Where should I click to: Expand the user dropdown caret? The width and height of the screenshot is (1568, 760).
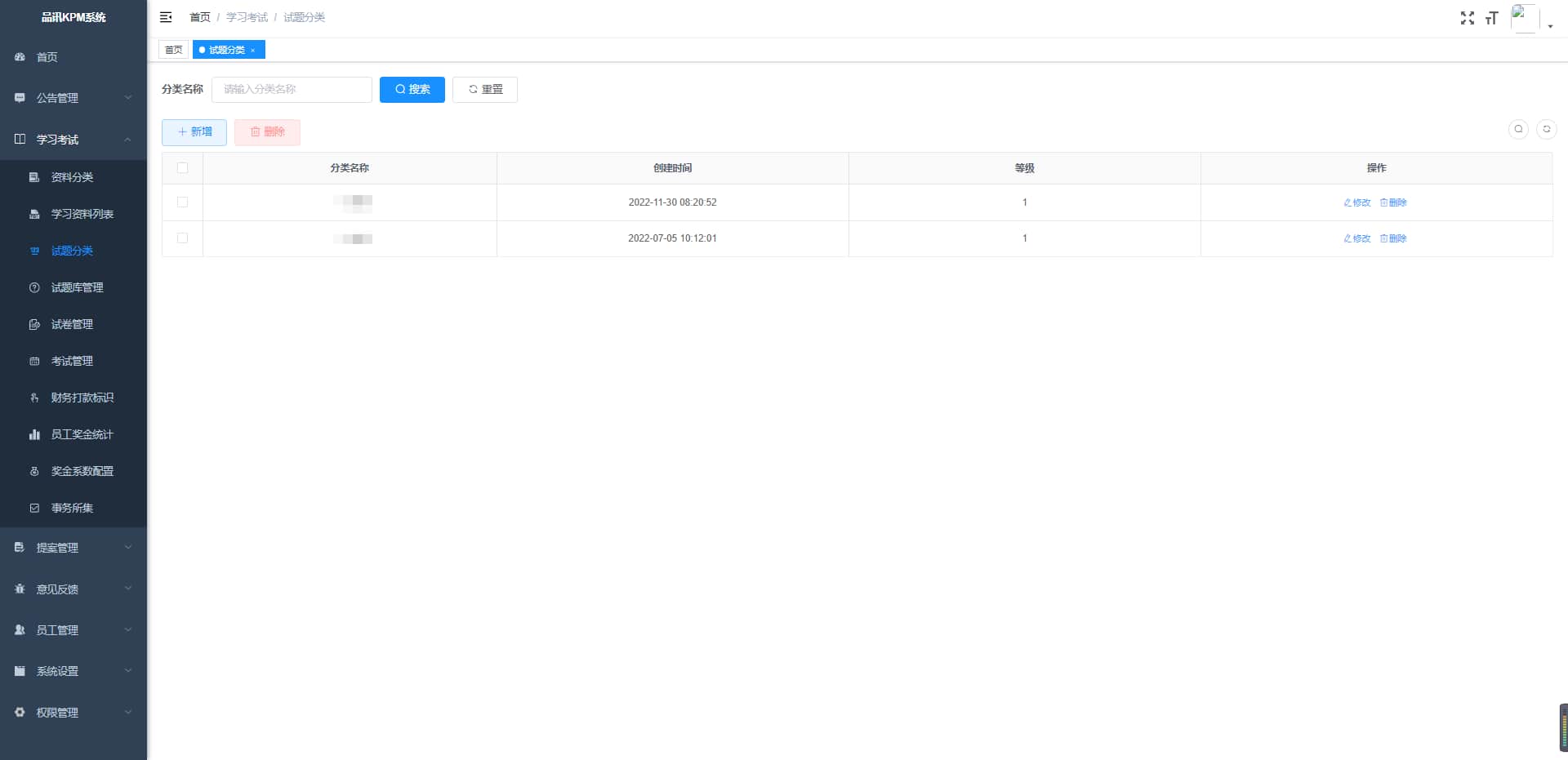click(1550, 26)
